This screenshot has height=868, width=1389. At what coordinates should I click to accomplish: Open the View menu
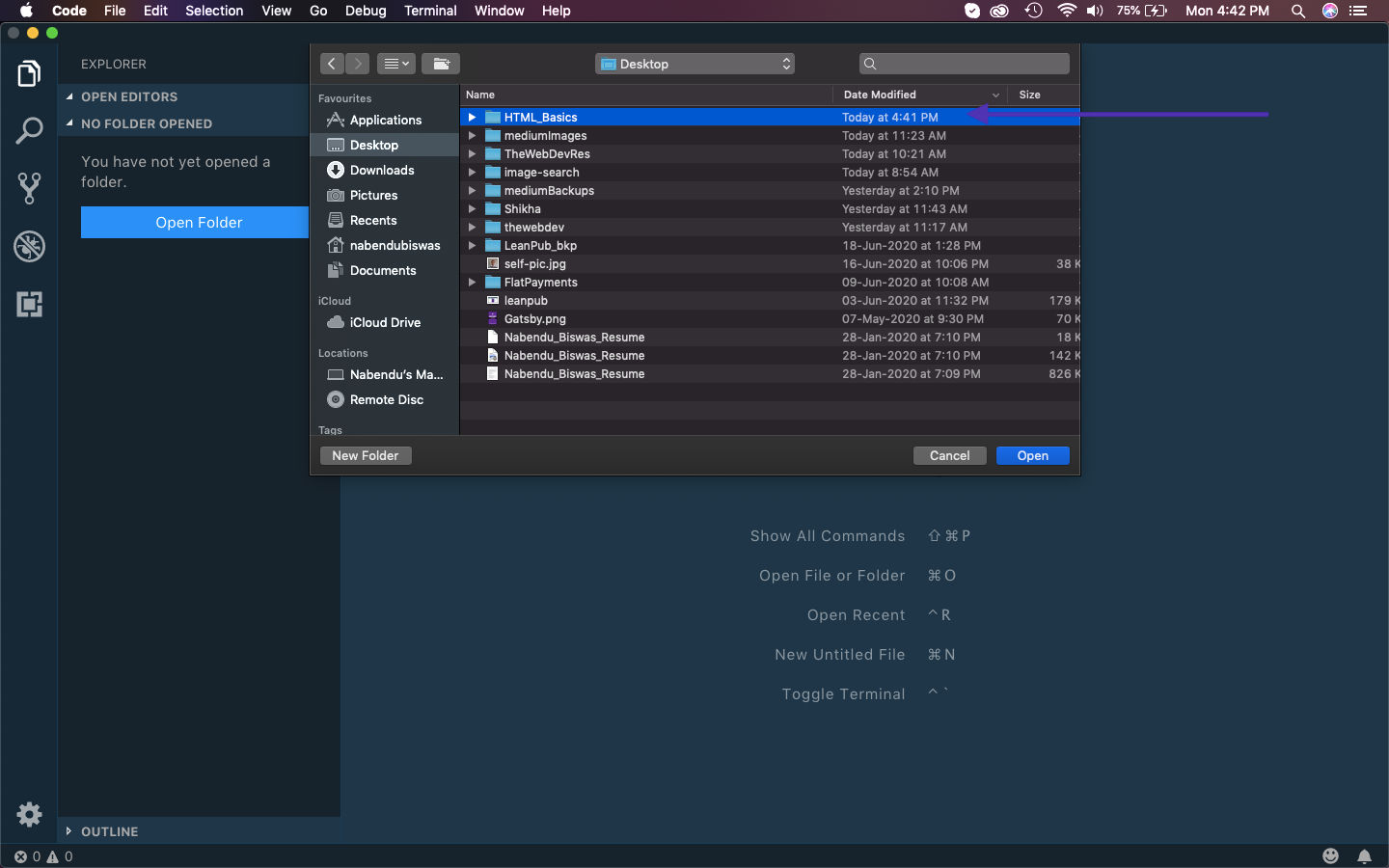click(277, 11)
